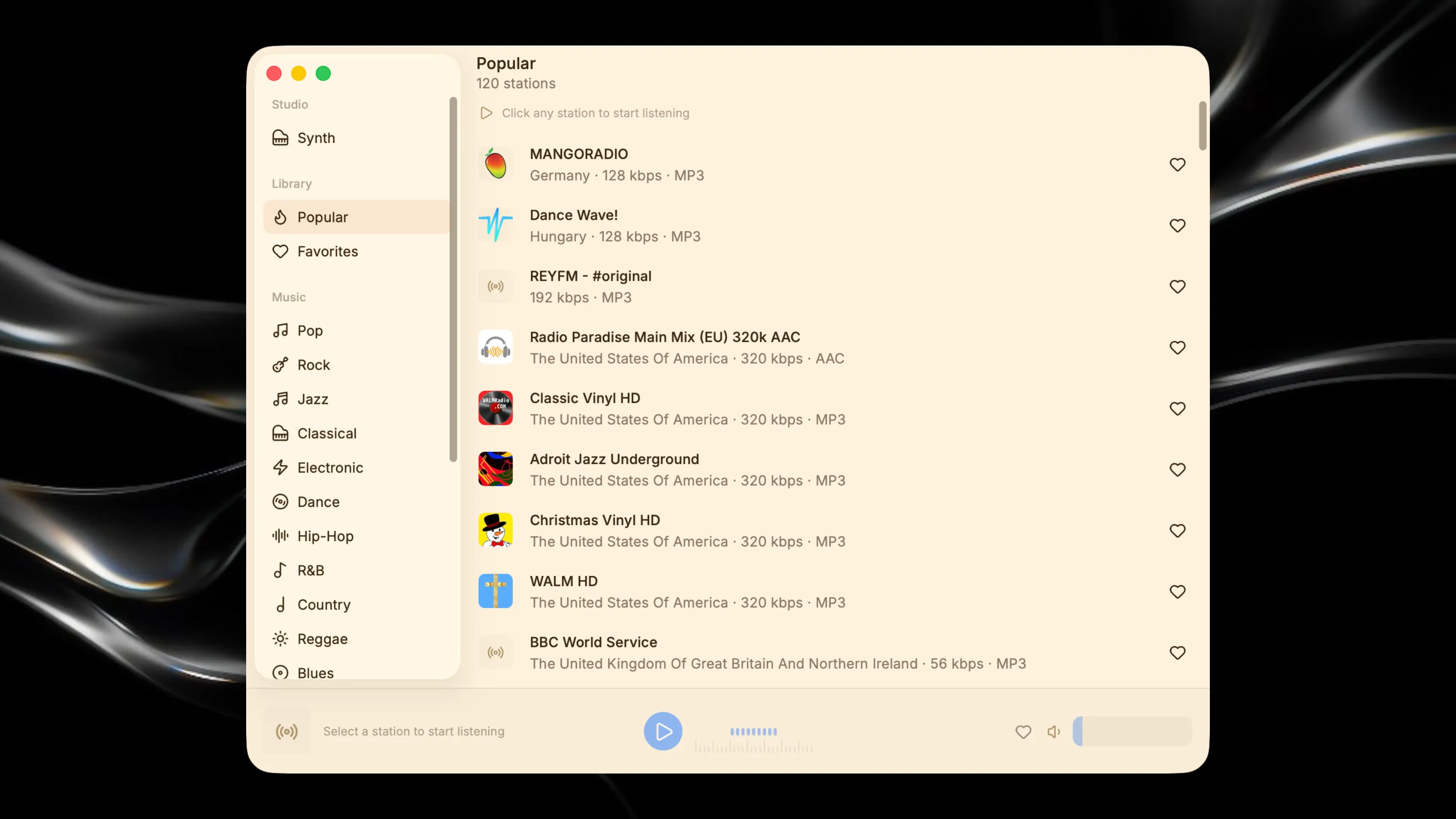Click 'Select a station to start listening' text
1456x819 pixels.
pos(414,731)
